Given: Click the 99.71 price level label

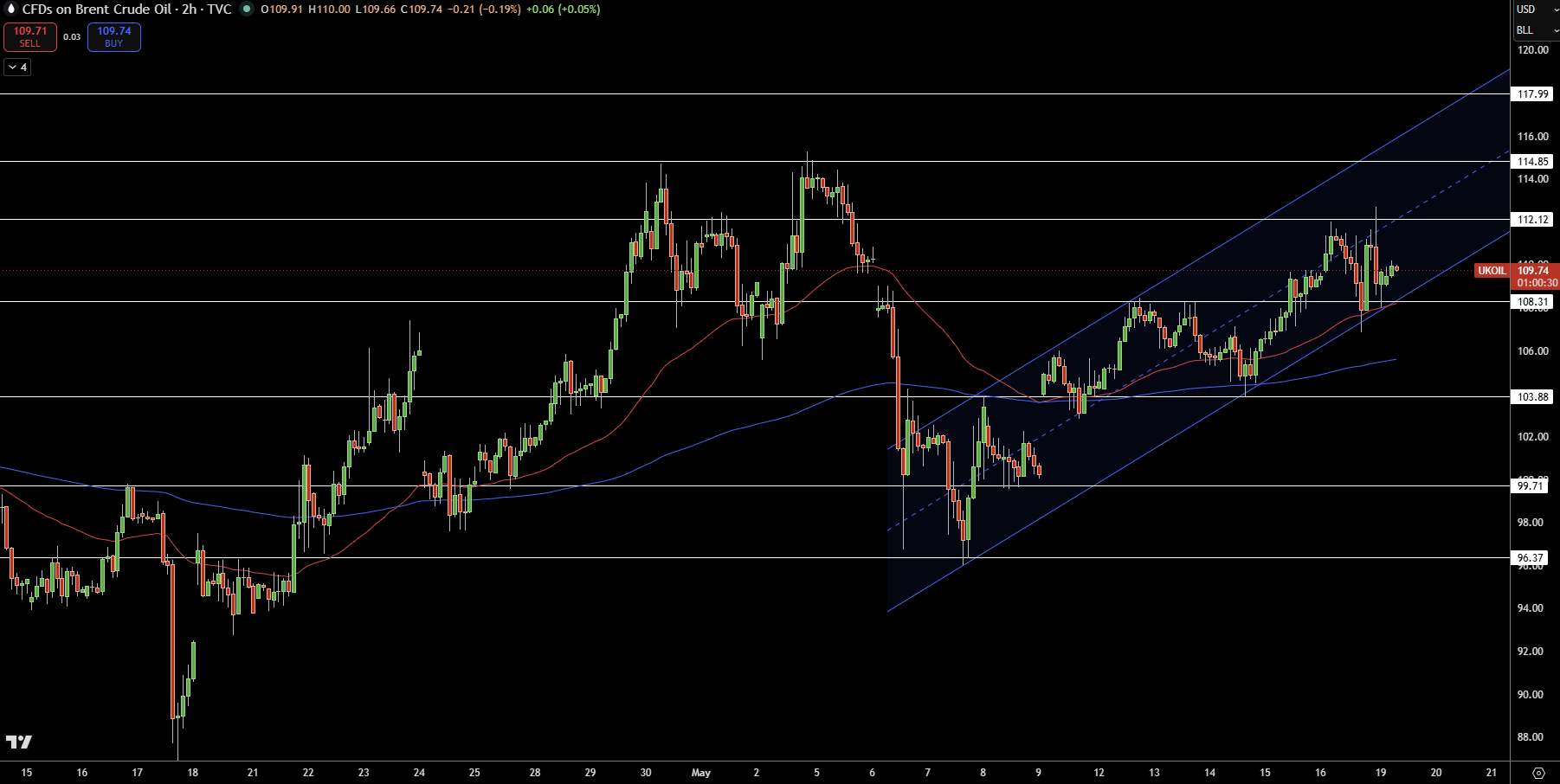Looking at the screenshot, I should pos(1530,486).
